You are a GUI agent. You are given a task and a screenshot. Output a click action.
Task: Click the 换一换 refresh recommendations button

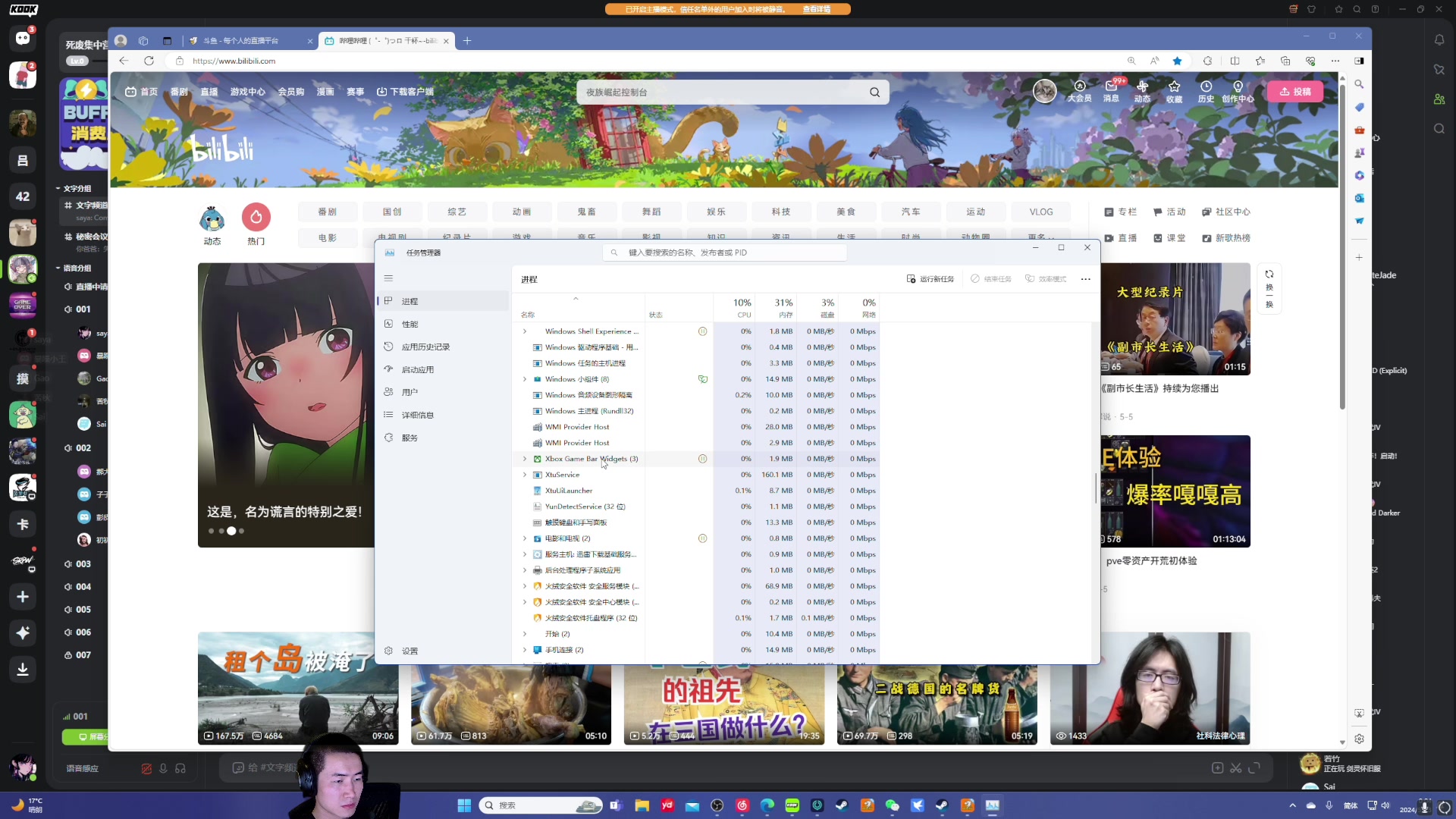tap(1269, 288)
